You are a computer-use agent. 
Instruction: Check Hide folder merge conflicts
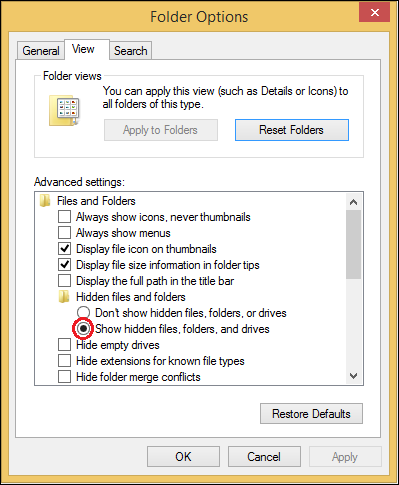click(64, 377)
